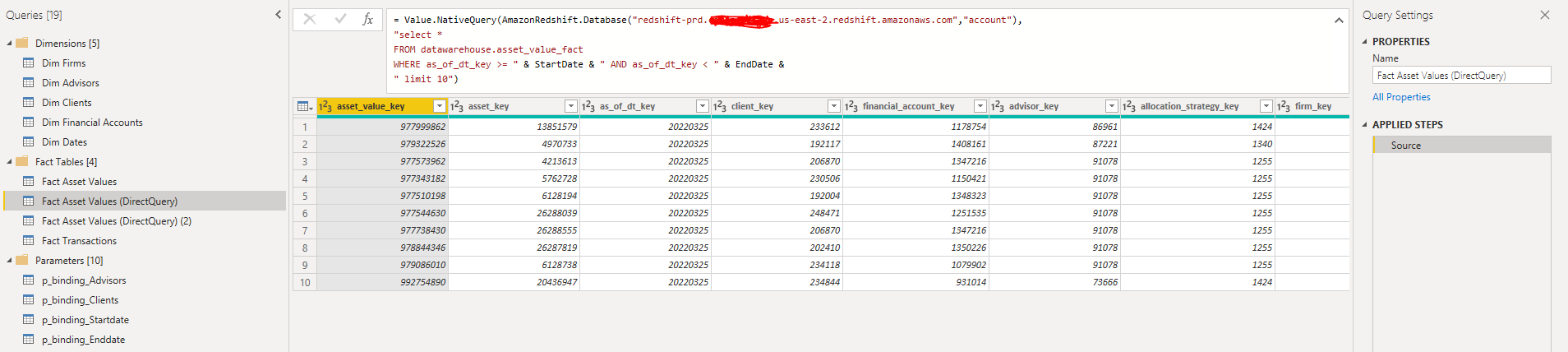Click the table icon beside p_binding_Enddate
This screenshot has width=1568, height=352.
coord(29,339)
